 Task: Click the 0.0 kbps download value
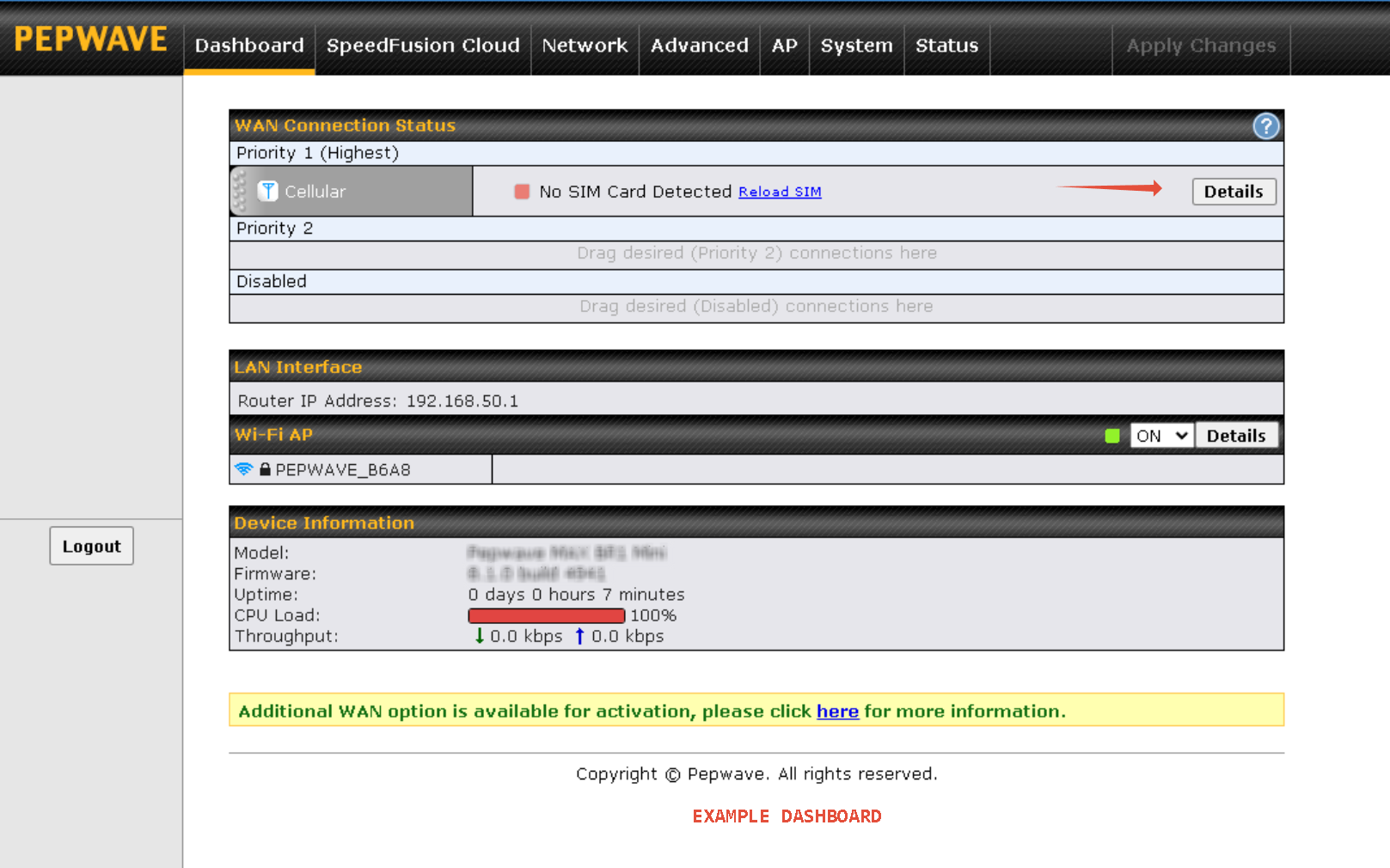526,636
